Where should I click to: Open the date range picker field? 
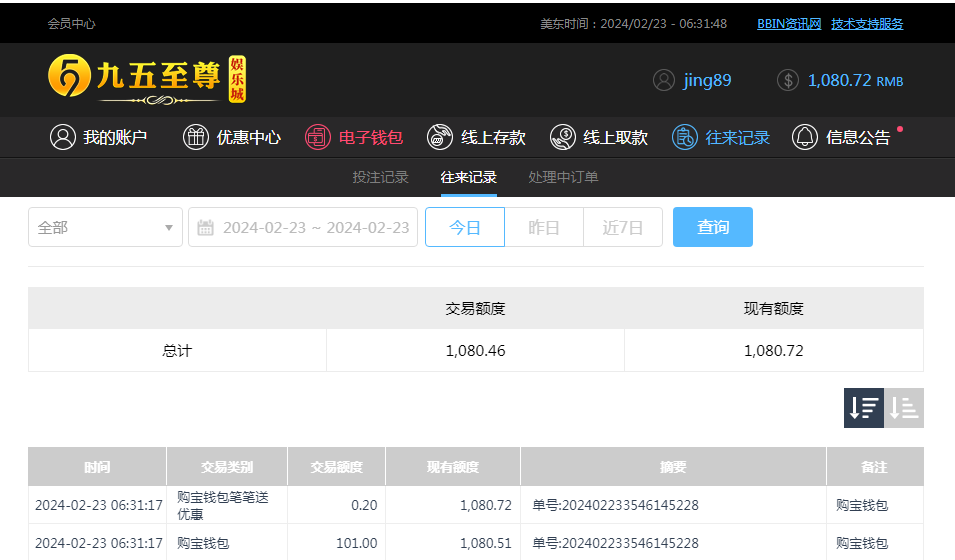click(303, 227)
